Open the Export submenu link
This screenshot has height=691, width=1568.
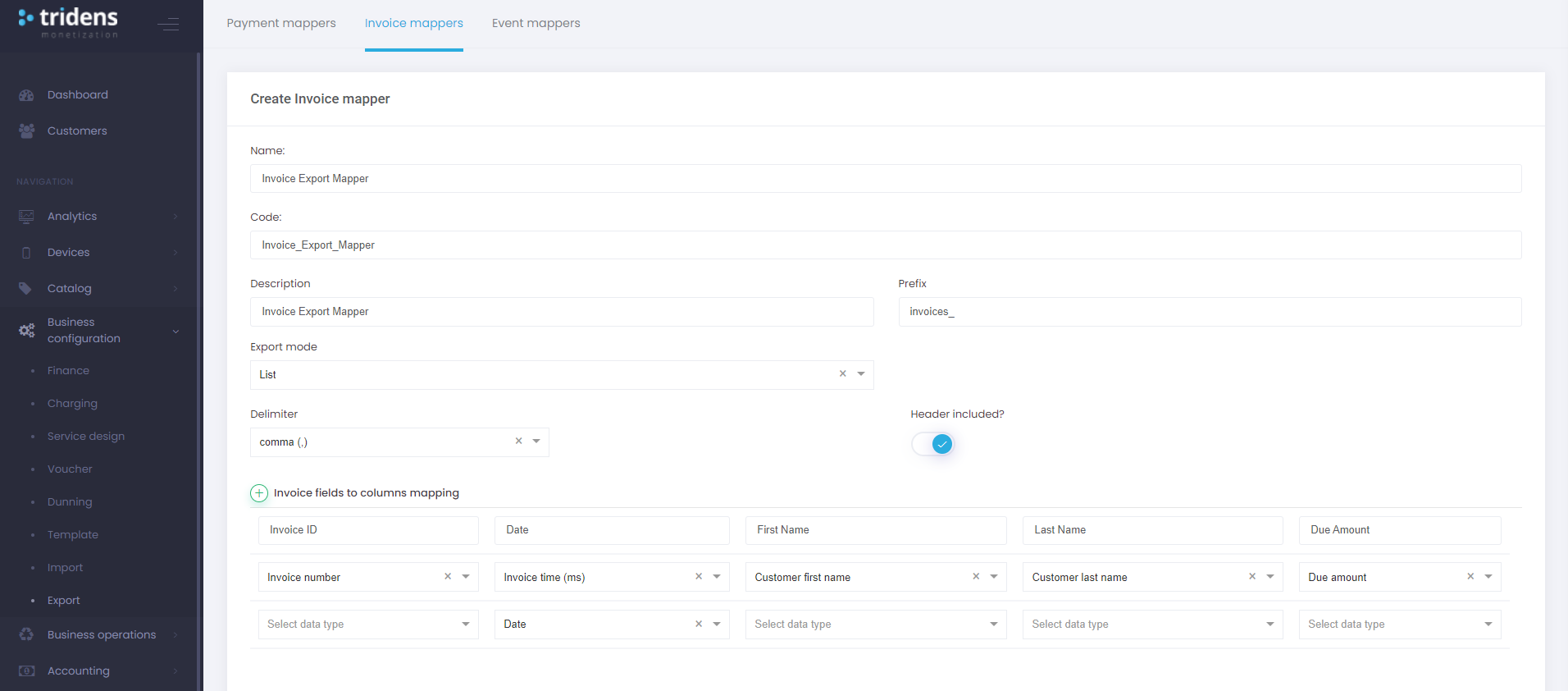click(63, 601)
